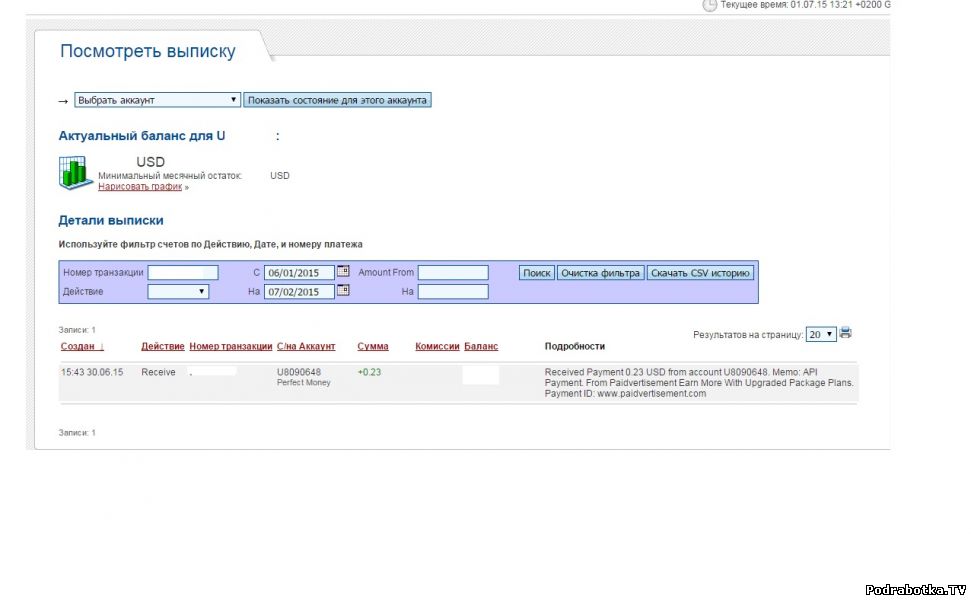Sort by the 'Баланс' column header
This screenshot has height=600, width=971.
pos(481,347)
